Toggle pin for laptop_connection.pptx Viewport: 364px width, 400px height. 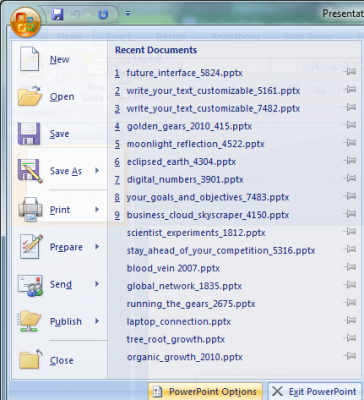tap(350, 320)
